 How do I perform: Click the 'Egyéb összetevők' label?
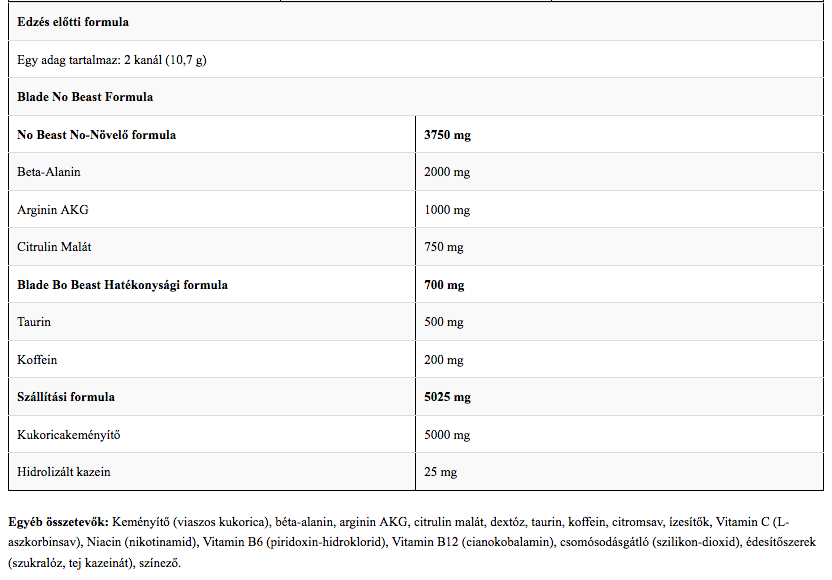(59, 522)
